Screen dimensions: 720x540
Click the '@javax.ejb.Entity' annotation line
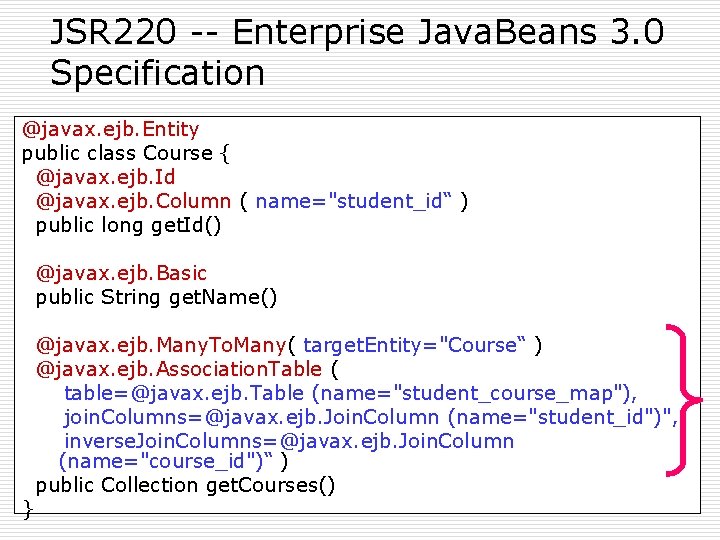[110, 129]
